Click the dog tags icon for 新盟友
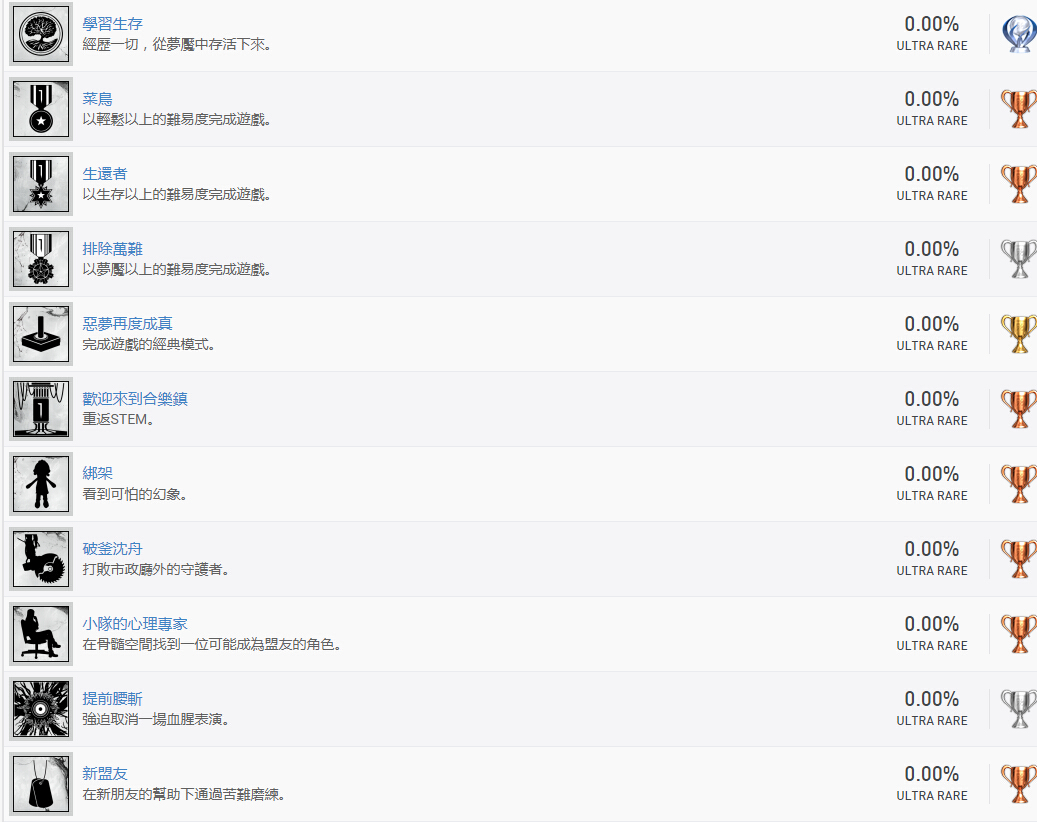 click(x=41, y=784)
